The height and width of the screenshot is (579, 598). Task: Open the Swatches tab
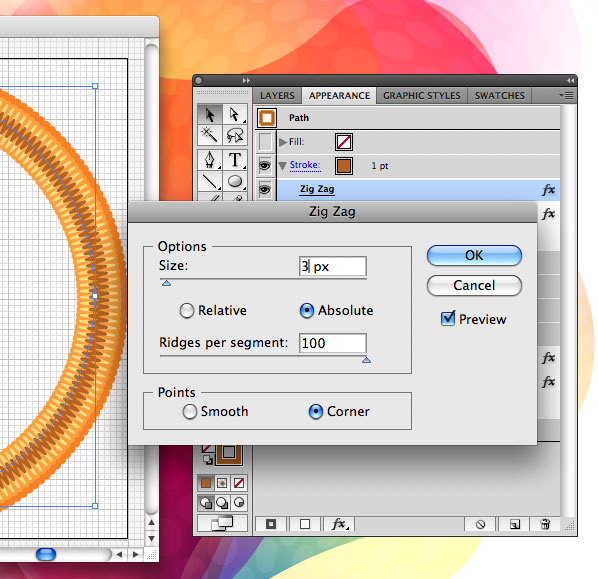[x=500, y=95]
